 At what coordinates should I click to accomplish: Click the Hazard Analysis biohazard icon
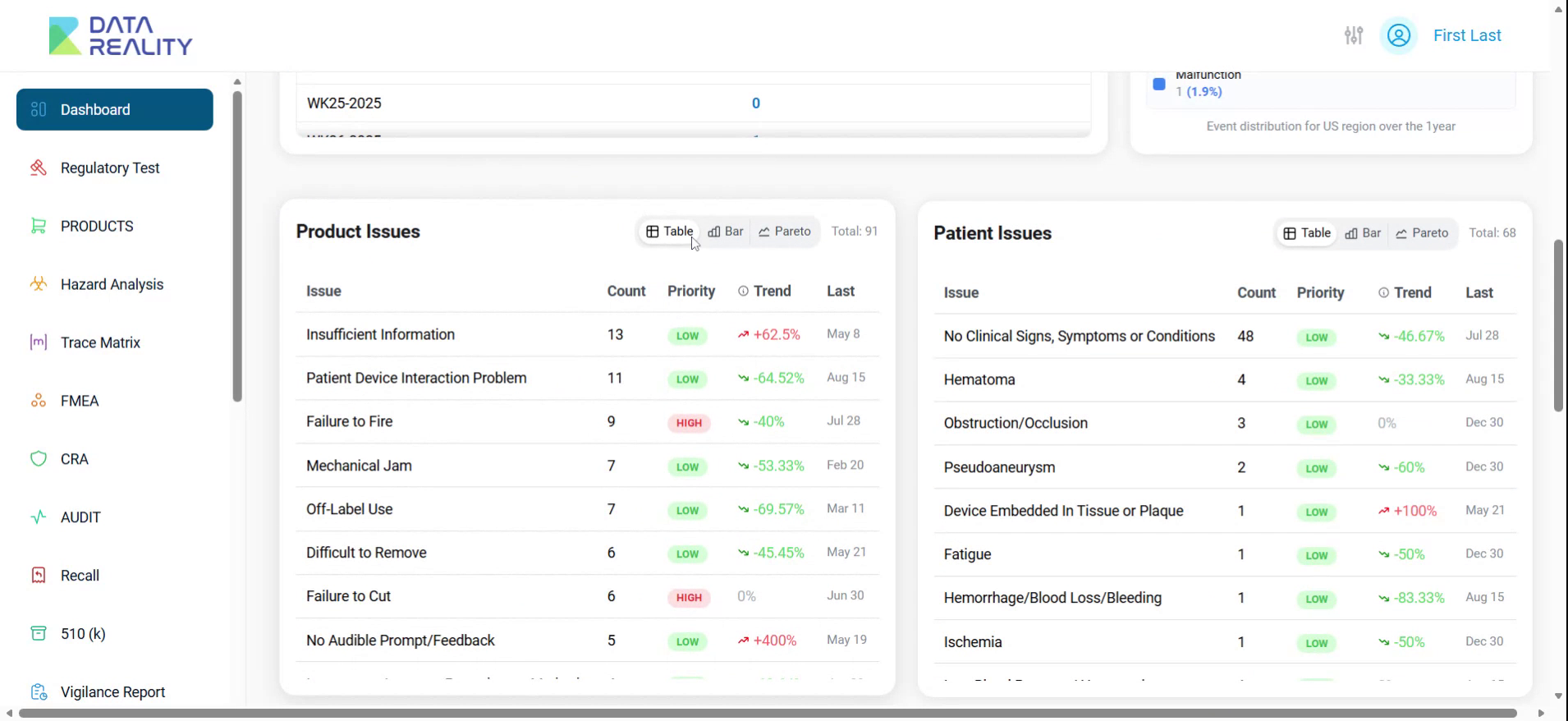click(38, 284)
